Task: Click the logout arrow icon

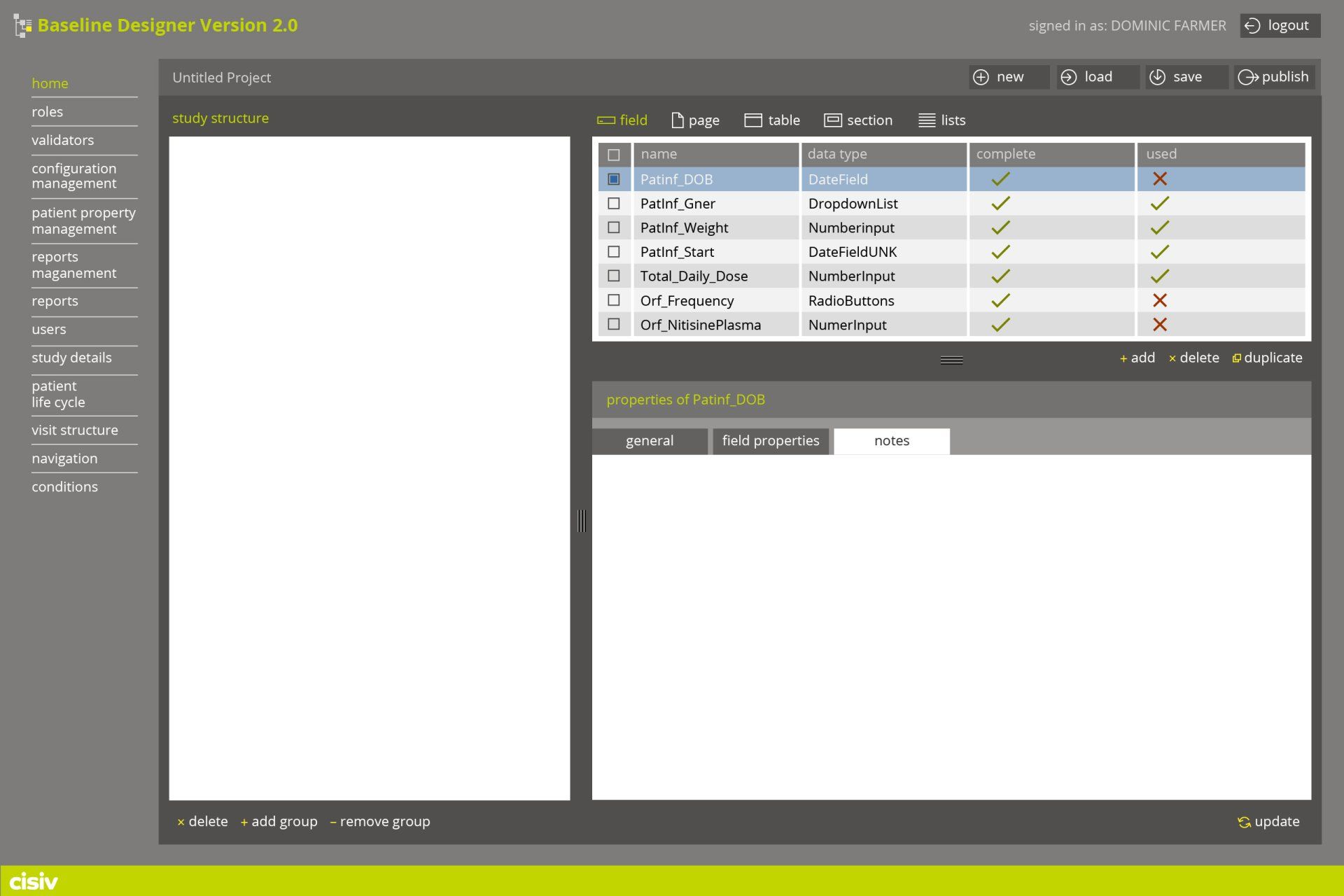Action: point(1252,26)
